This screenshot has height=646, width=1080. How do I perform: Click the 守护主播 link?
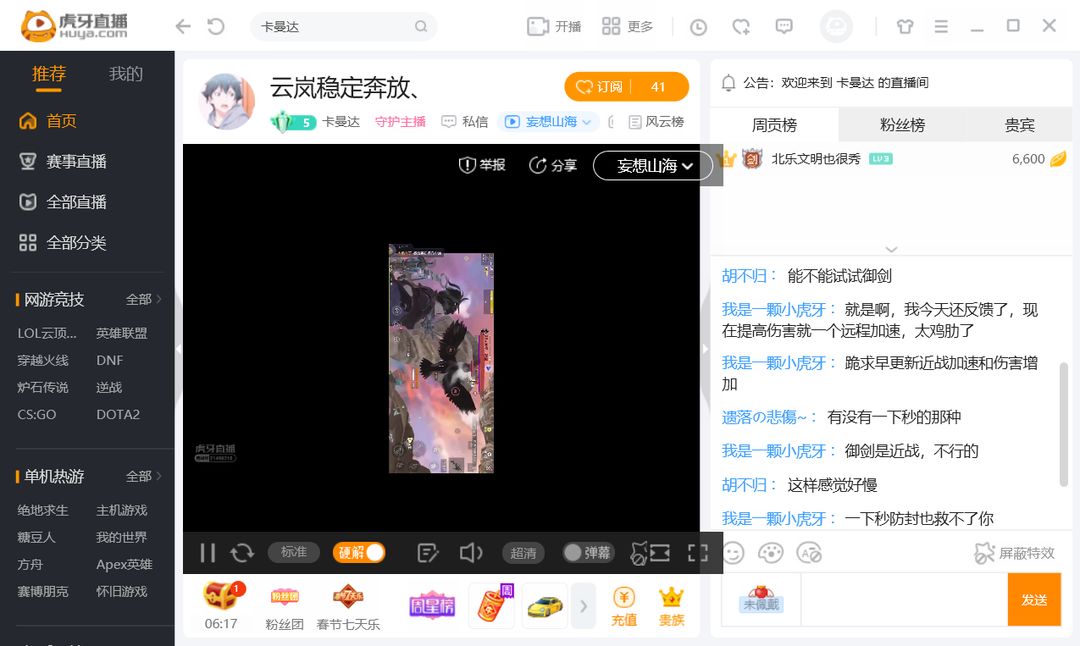(400, 122)
